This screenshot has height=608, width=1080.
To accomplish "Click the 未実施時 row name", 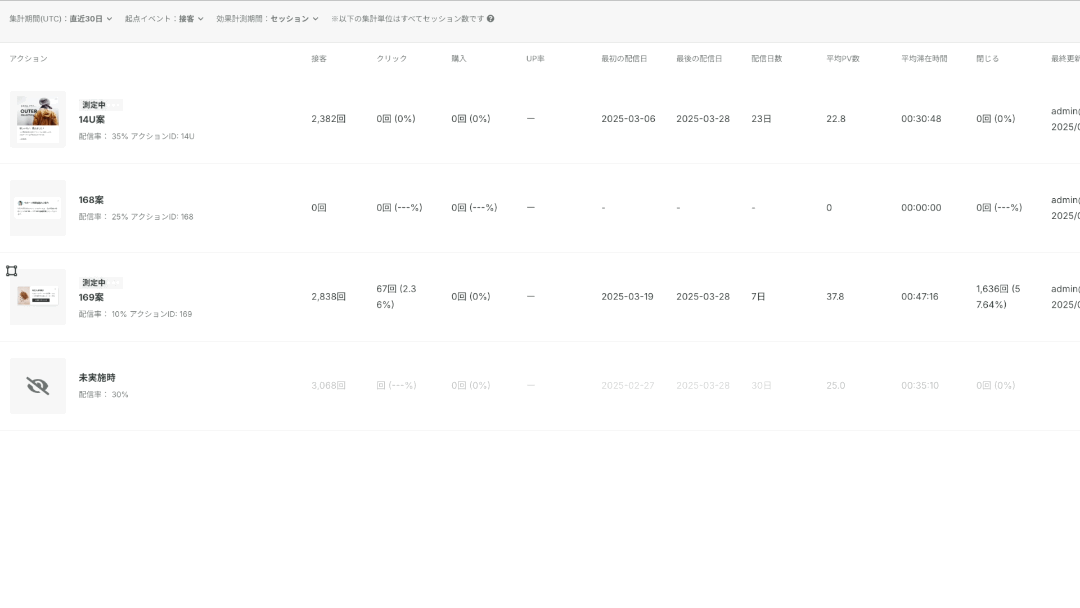I will pos(97,377).
